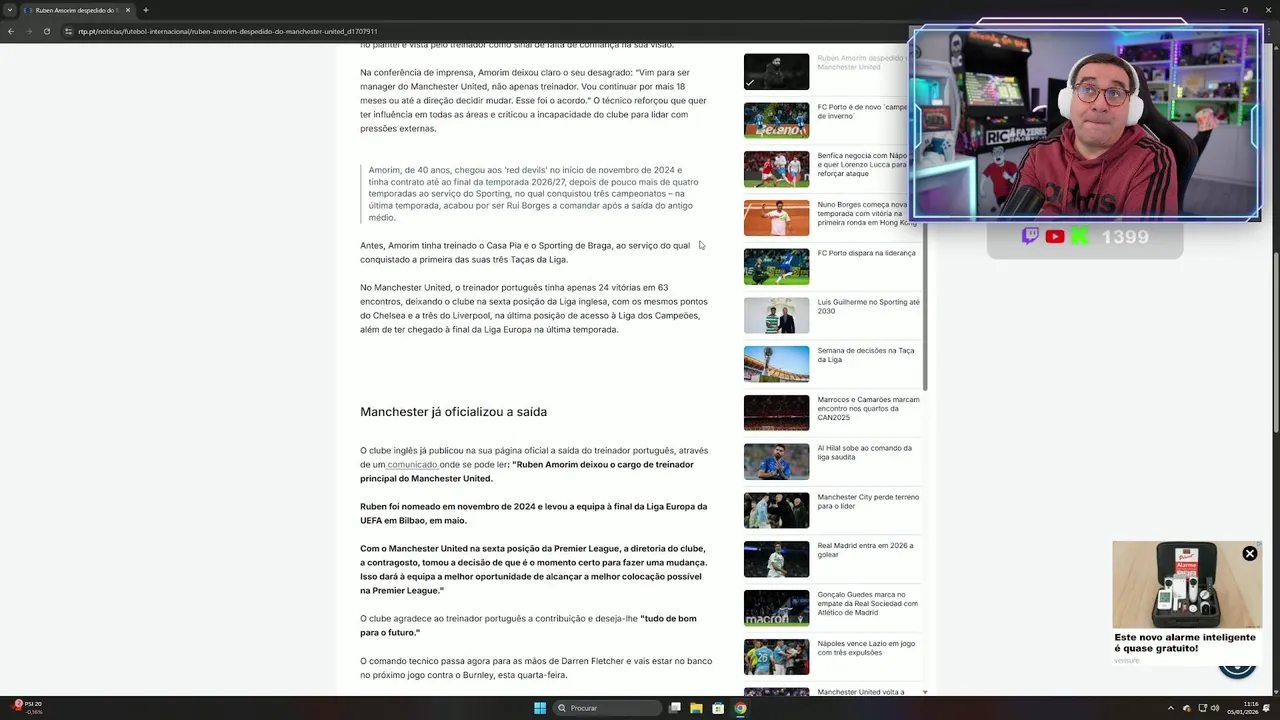1280x720 pixels.
Task: Click the webcam overlay video
Action: click(1086, 124)
